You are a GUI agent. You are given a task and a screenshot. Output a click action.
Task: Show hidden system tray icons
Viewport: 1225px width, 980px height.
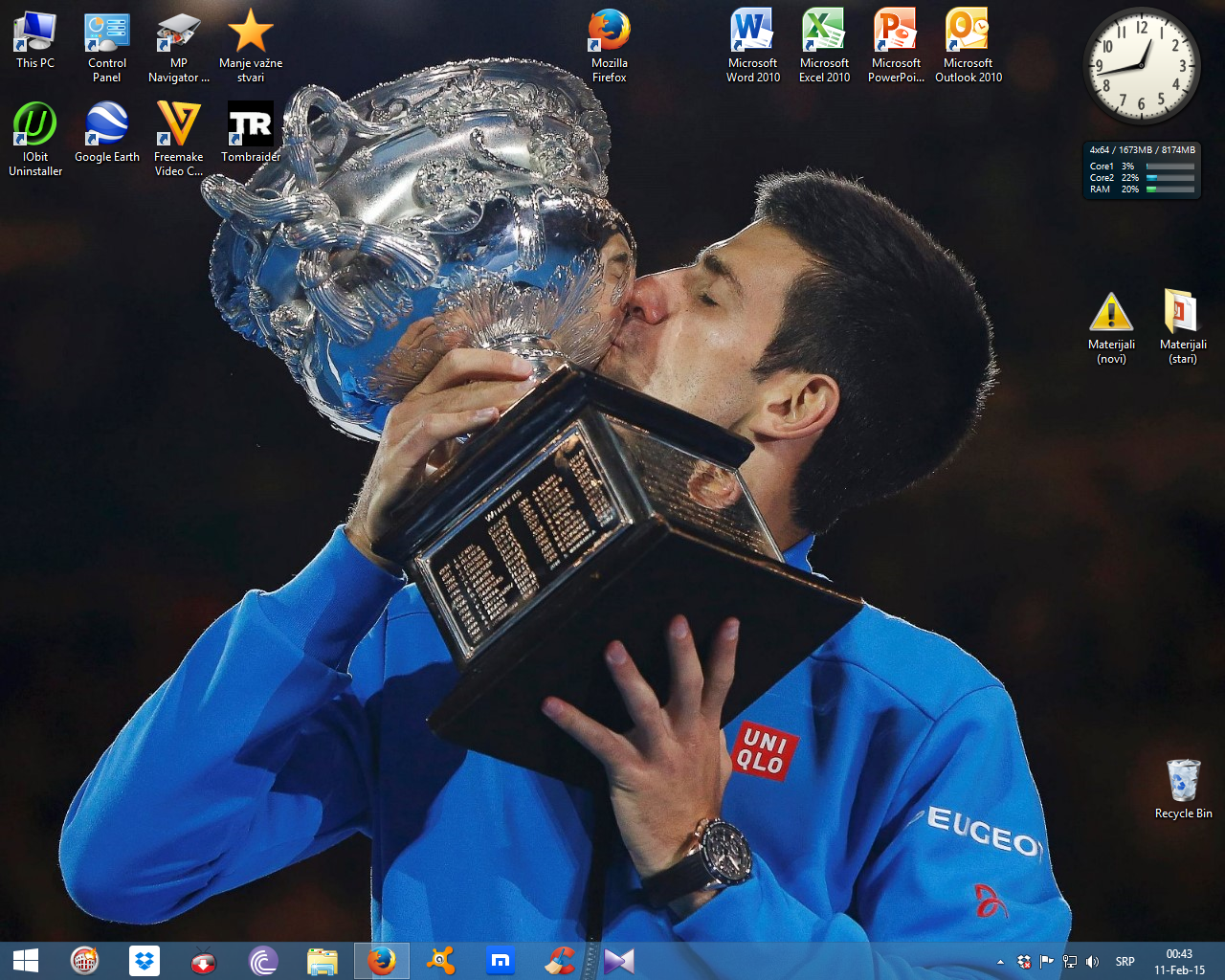click(1000, 962)
